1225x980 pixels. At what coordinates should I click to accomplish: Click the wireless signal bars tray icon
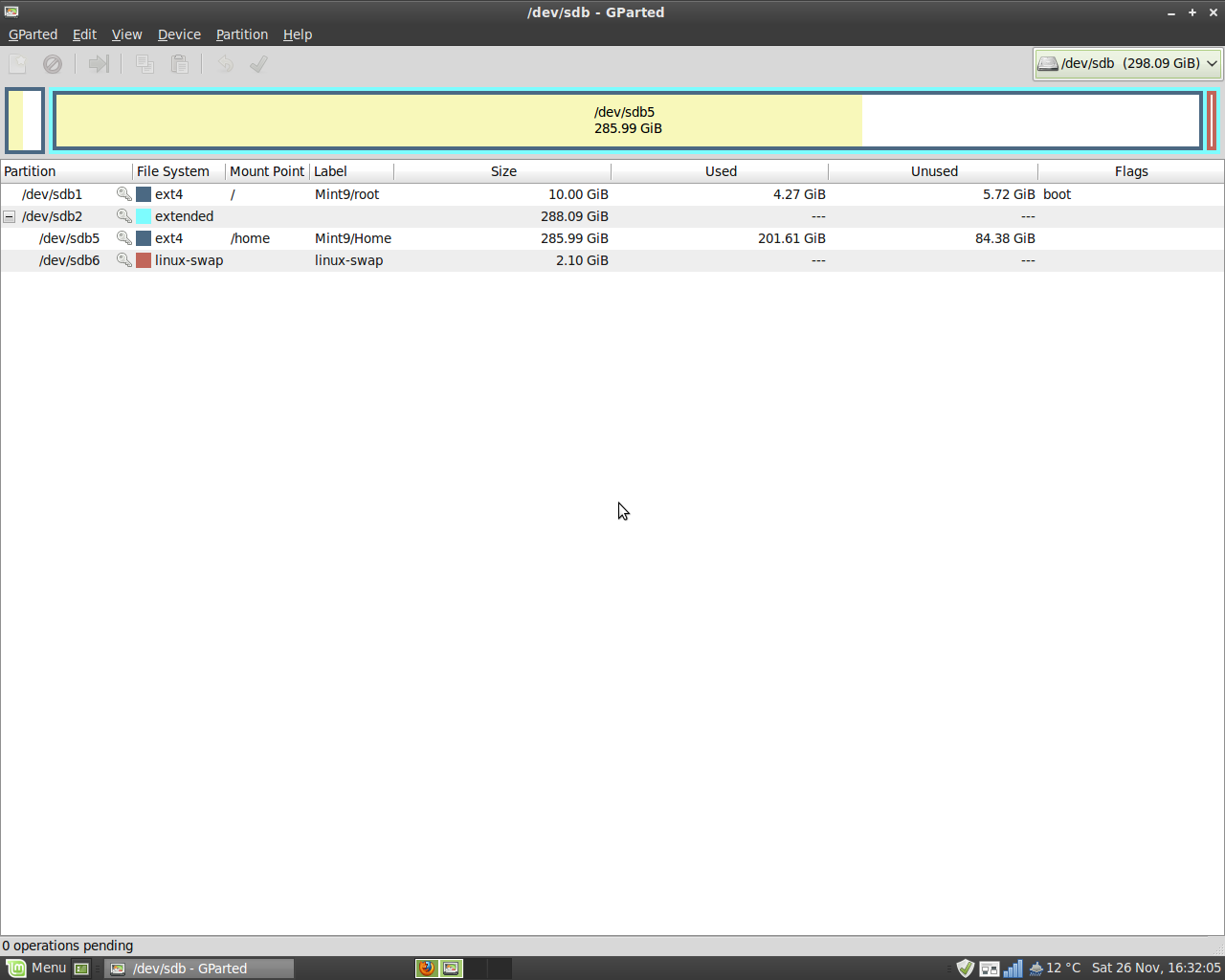tap(1013, 968)
